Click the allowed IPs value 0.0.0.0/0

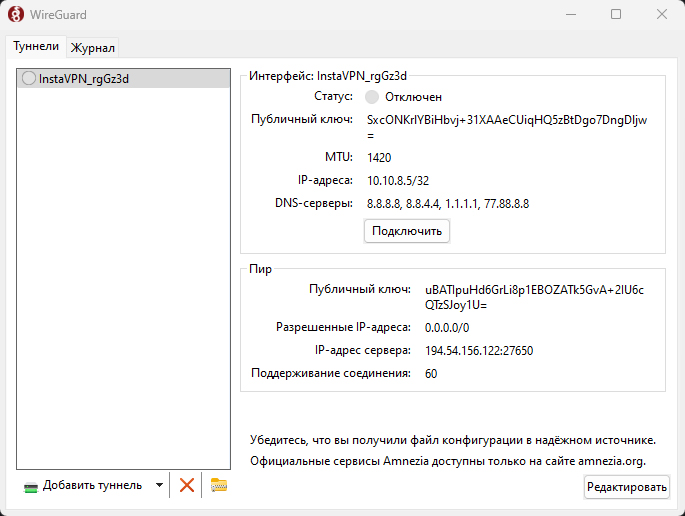tap(446, 328)
